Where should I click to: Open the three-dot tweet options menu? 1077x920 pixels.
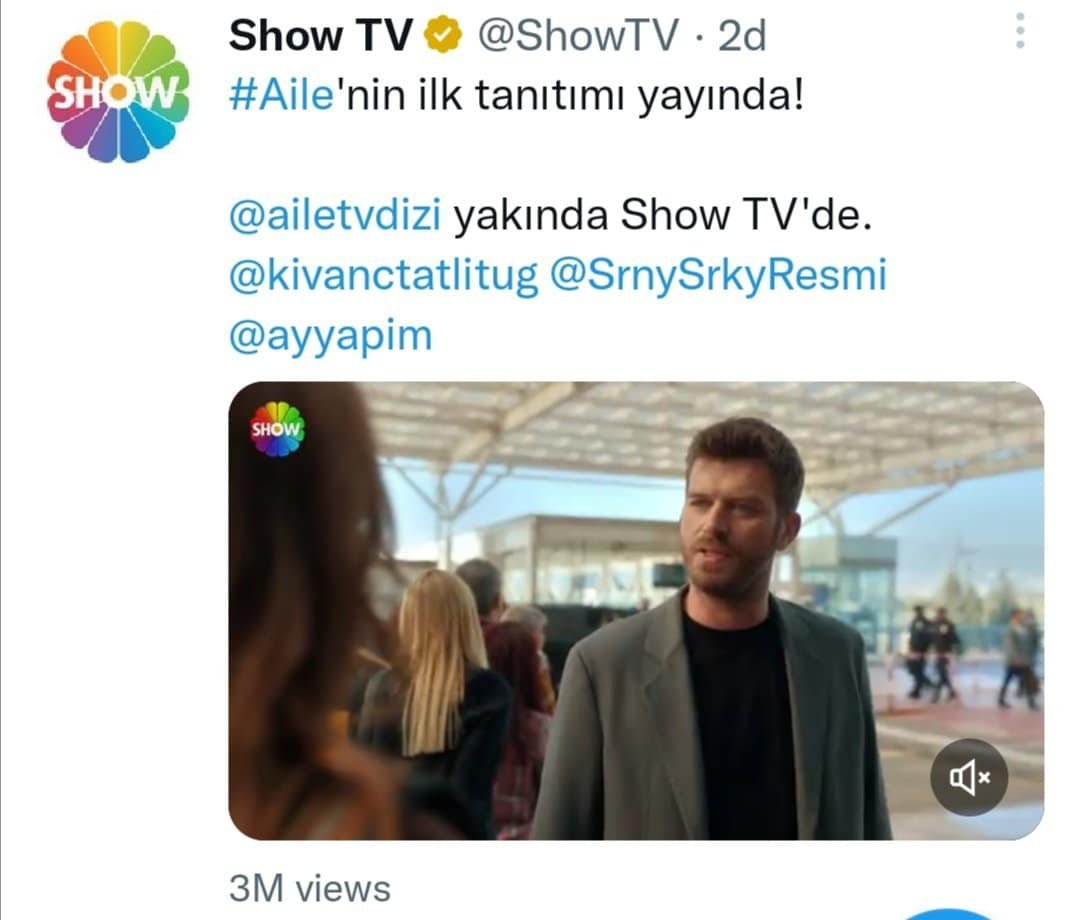(1020, 31)
